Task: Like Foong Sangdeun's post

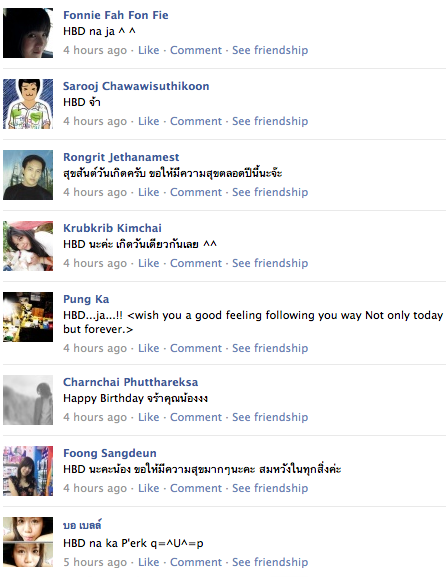Action: point(149,488)
